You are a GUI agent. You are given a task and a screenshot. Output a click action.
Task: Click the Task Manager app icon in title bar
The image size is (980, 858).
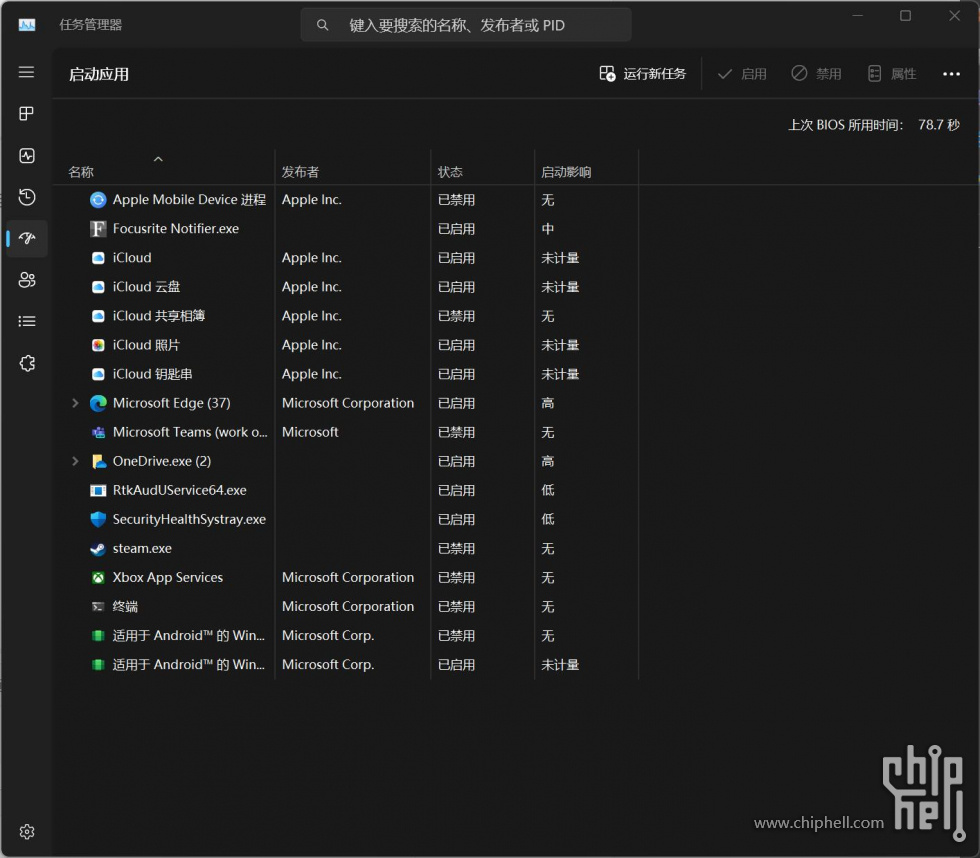point(26,25)
